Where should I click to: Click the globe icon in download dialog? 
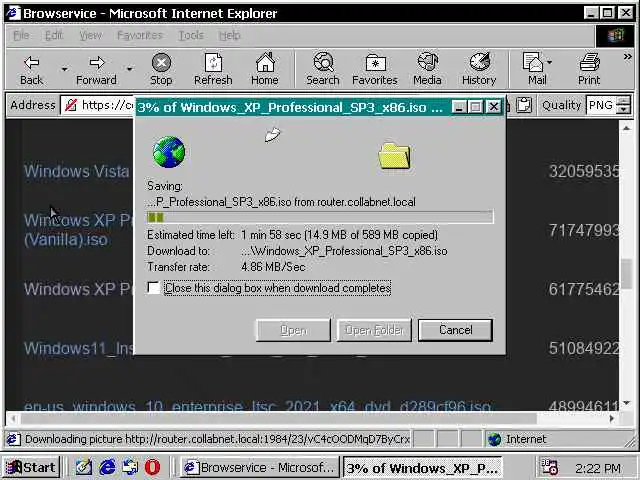point(169,152)
